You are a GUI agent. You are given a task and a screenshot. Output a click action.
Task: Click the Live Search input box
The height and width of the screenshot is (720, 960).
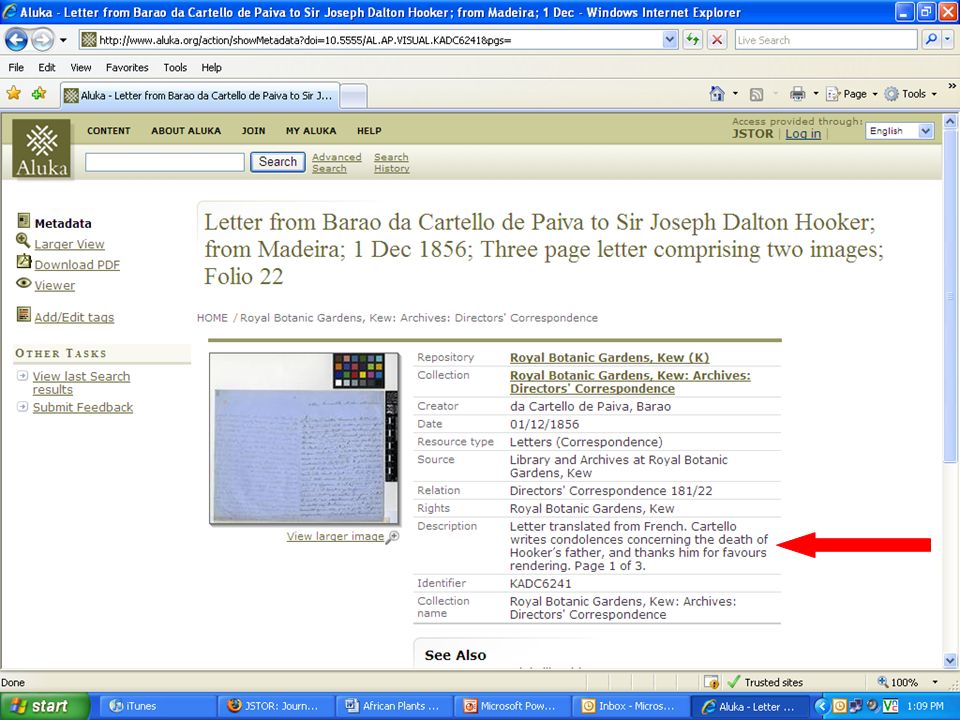826,40
